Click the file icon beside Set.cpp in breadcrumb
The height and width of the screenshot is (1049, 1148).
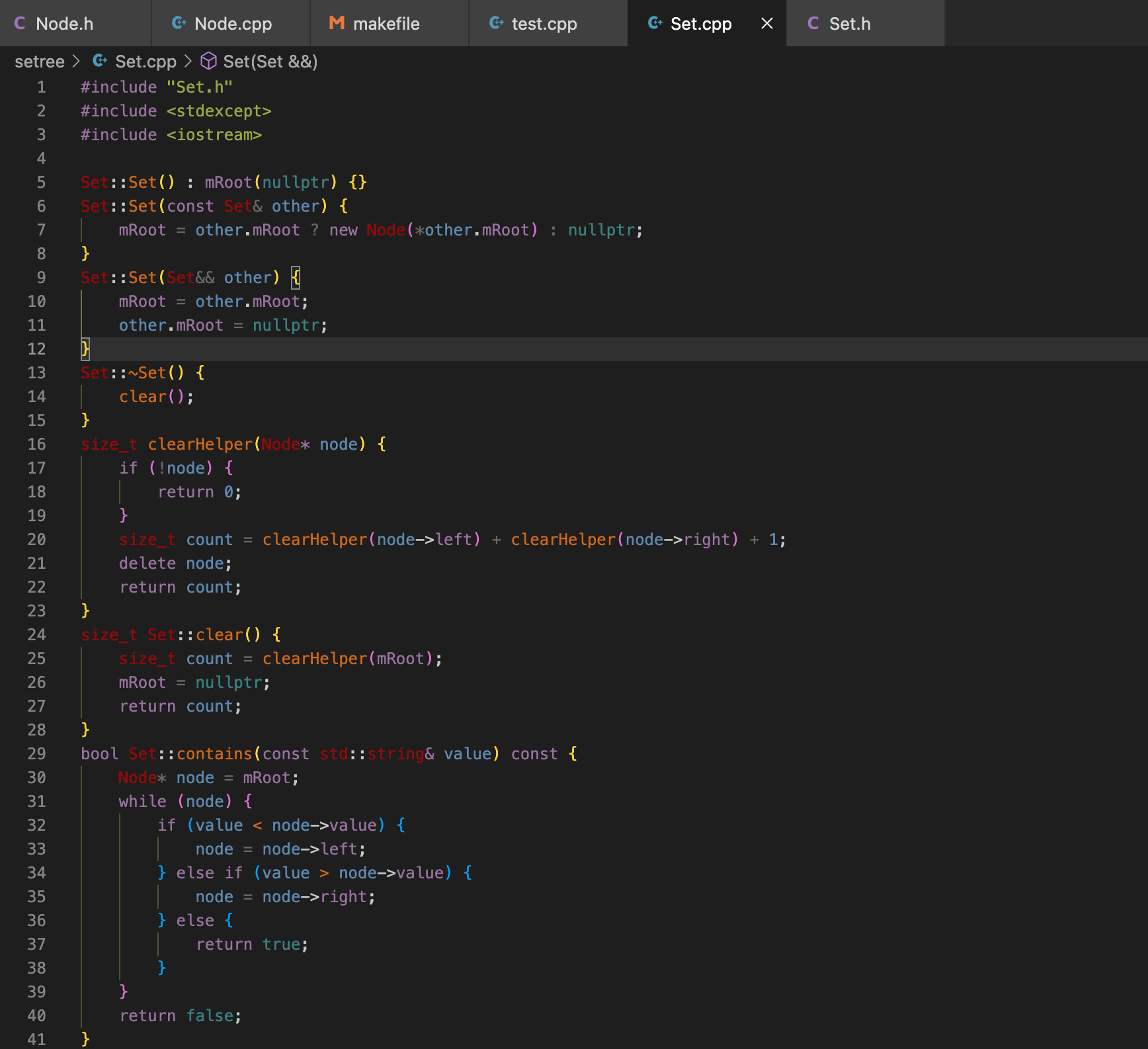101,61
